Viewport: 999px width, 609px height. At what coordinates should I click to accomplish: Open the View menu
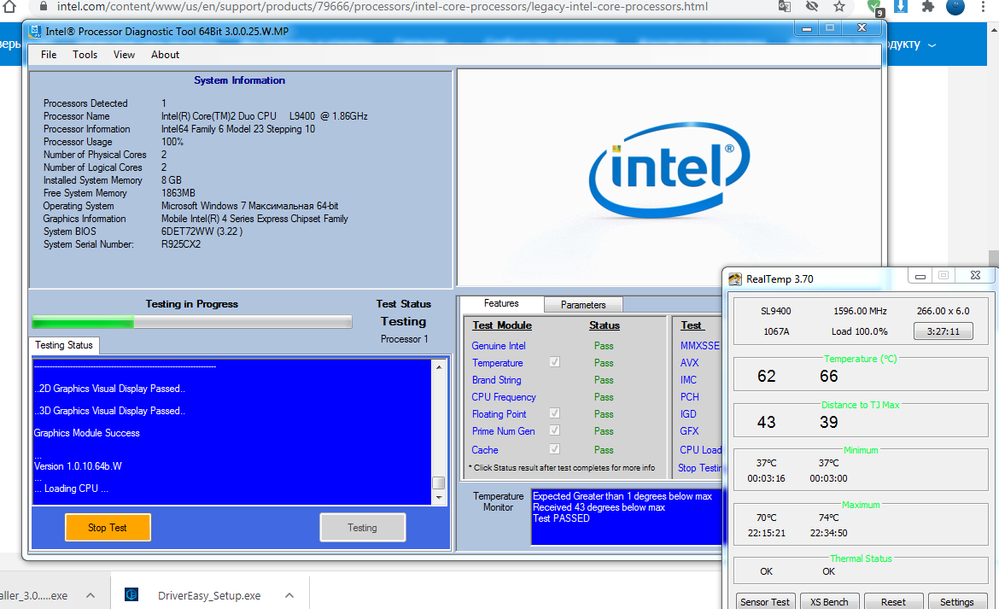[x=124, y=55]
